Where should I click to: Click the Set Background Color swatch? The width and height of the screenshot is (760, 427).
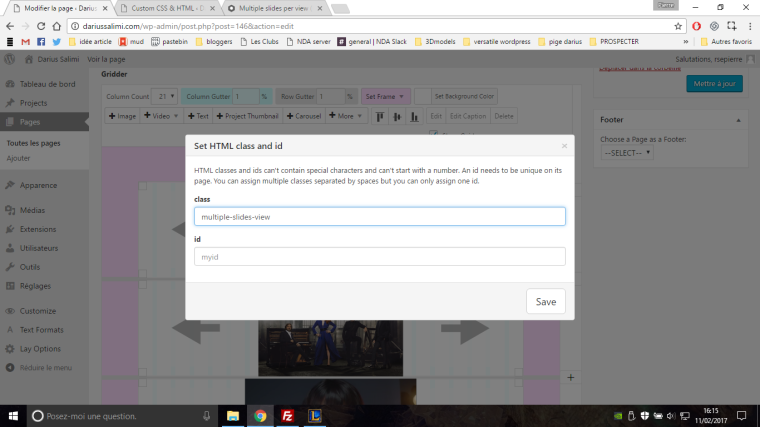coord(423,96)
